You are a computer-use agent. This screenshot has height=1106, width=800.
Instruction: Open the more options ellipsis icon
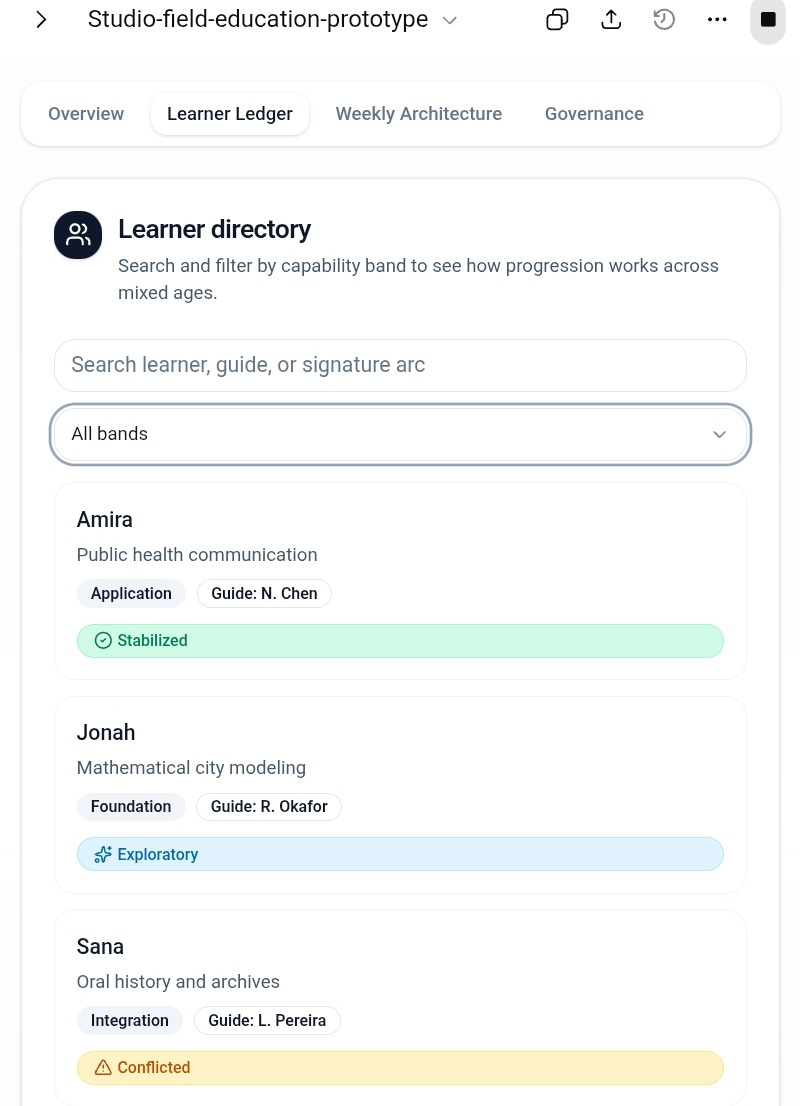pyautogui.click(x=717, y=19)
